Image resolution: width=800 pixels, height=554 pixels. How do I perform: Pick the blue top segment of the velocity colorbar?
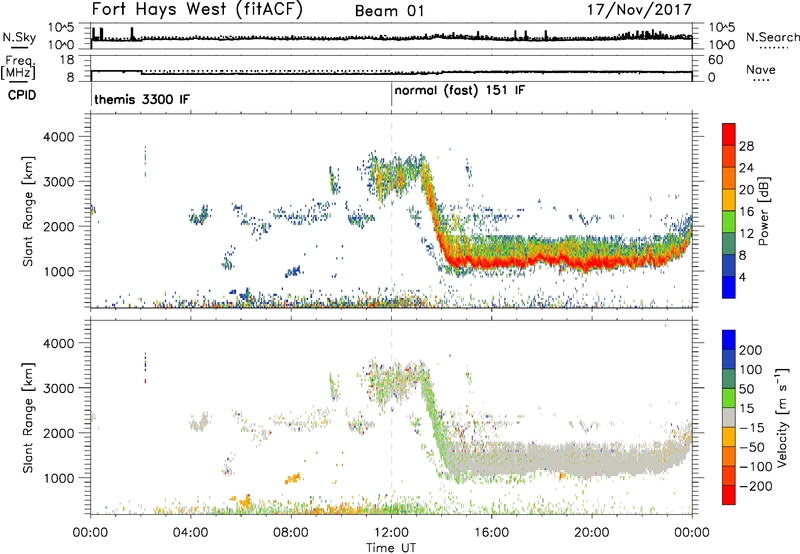pyautogui.click(x=729, y=340)
